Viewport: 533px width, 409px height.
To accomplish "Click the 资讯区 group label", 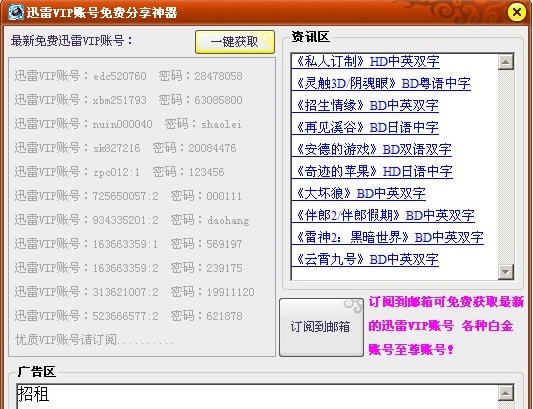I will pyautogui.click(x=311, y=37).
